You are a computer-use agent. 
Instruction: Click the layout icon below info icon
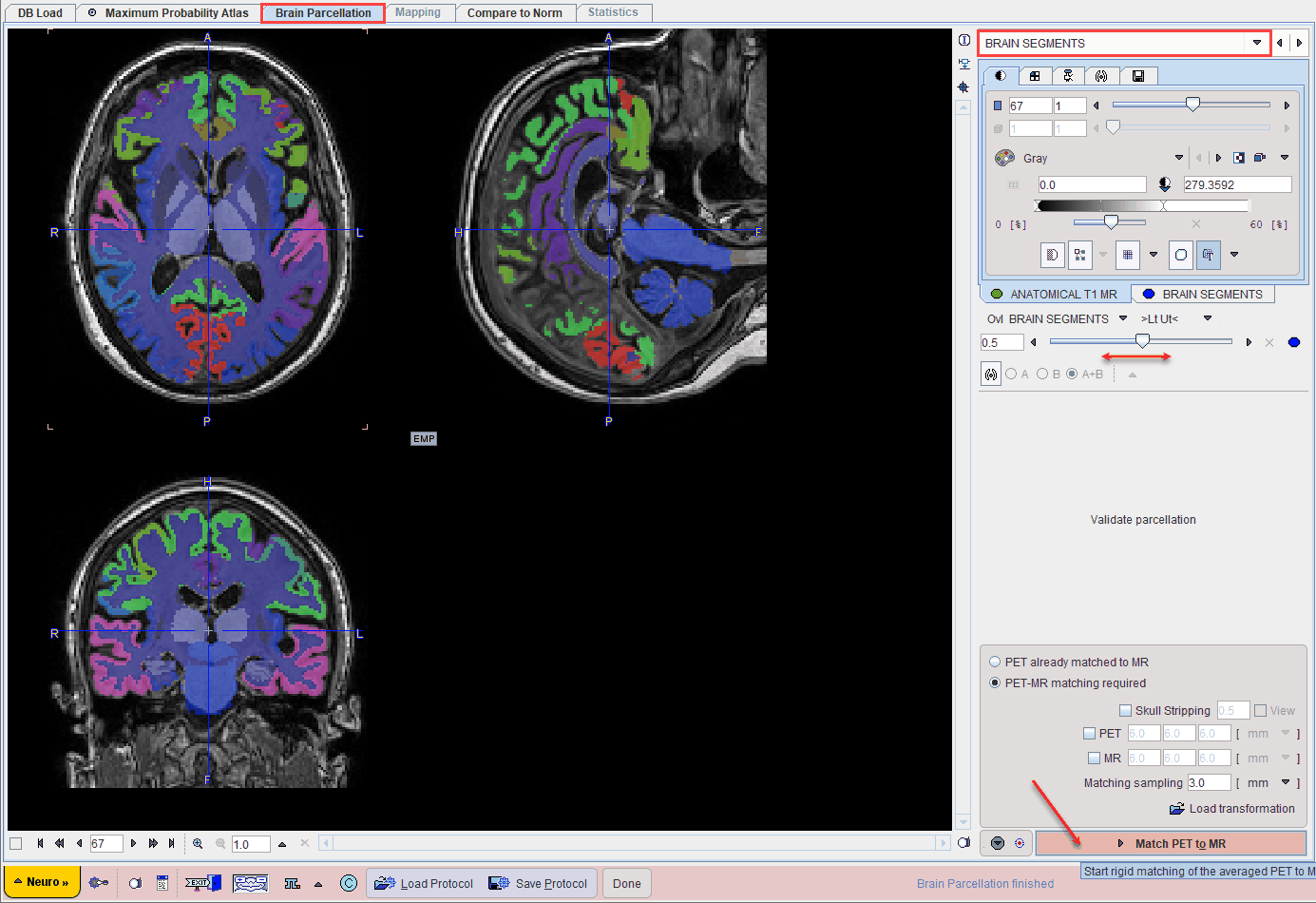pos(964,64)
